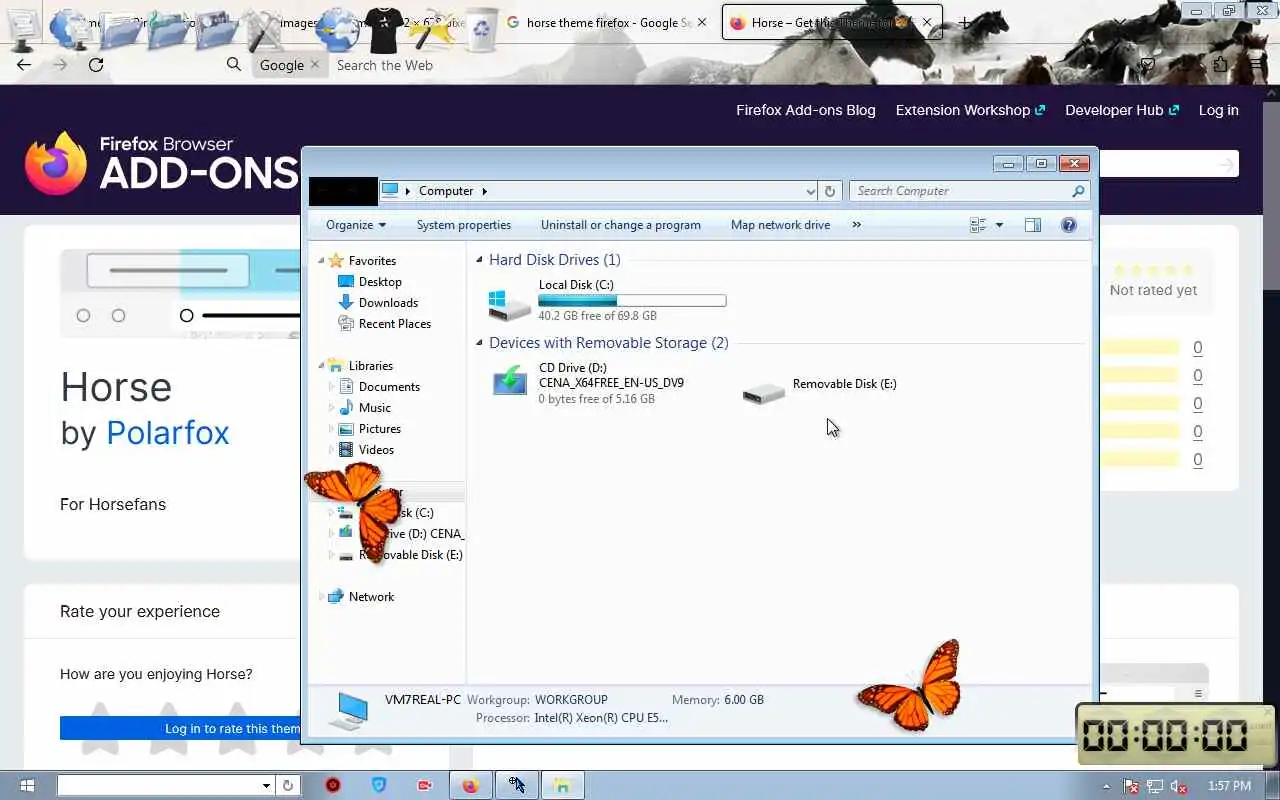
Task: Close the horse theme firefox Google tab
Action: point(702,22)
